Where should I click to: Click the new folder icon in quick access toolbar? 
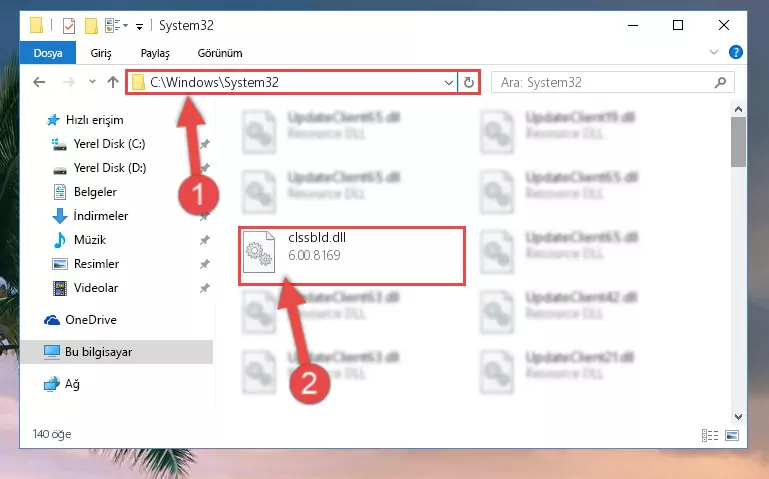pyautogui.click(x=91, y=25)
